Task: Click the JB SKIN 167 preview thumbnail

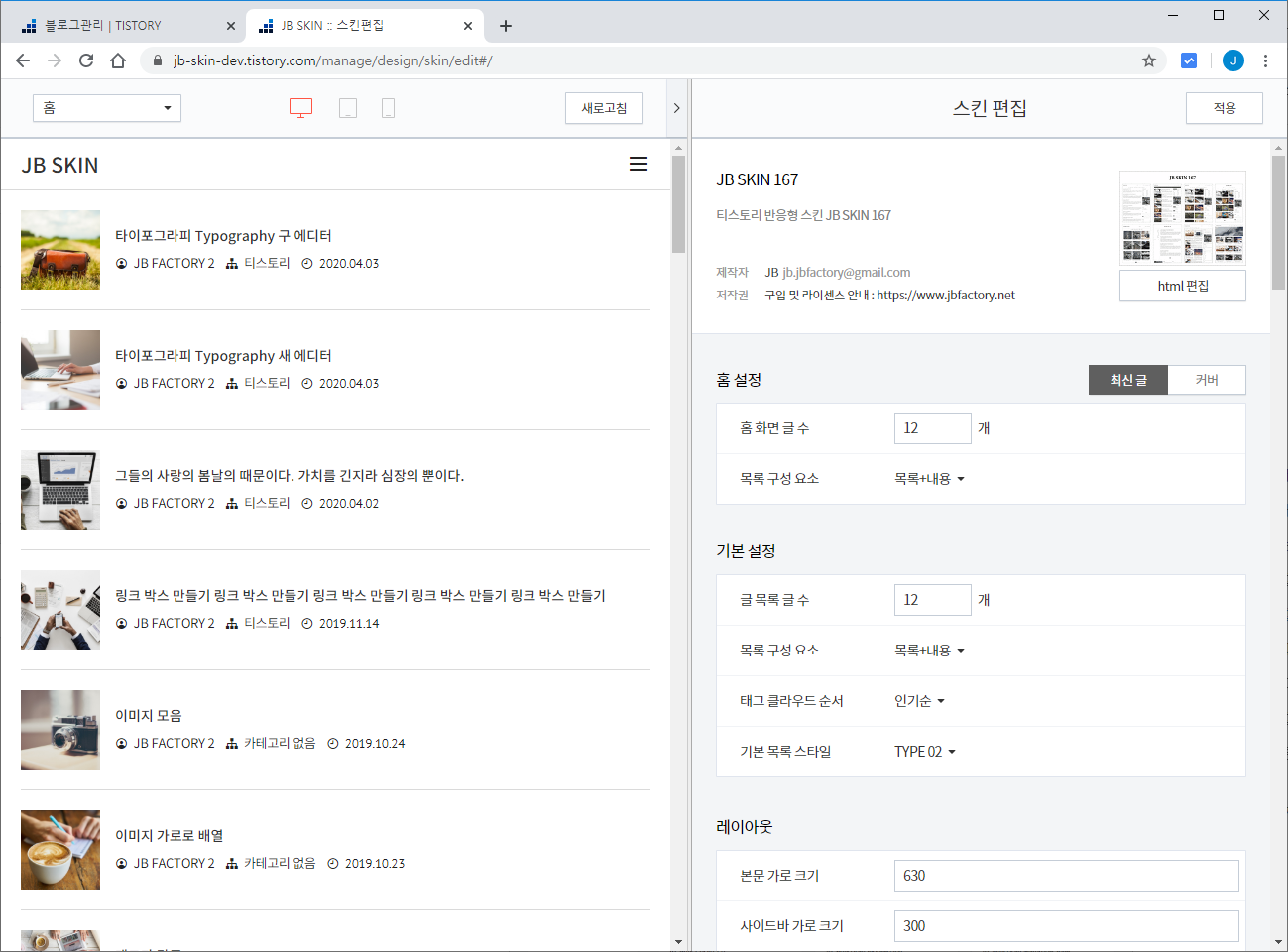Action: coord(1183,217)
